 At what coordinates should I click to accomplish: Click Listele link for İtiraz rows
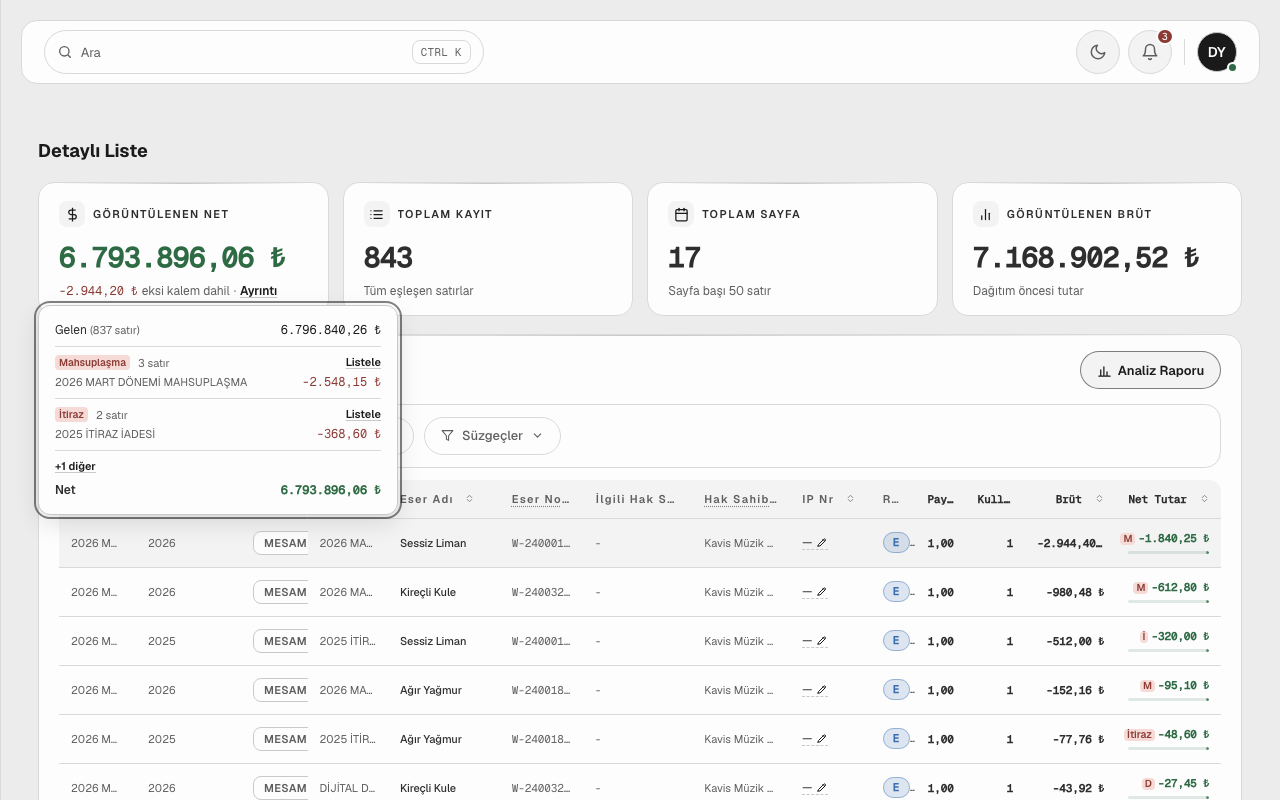[x=363, y=414]
